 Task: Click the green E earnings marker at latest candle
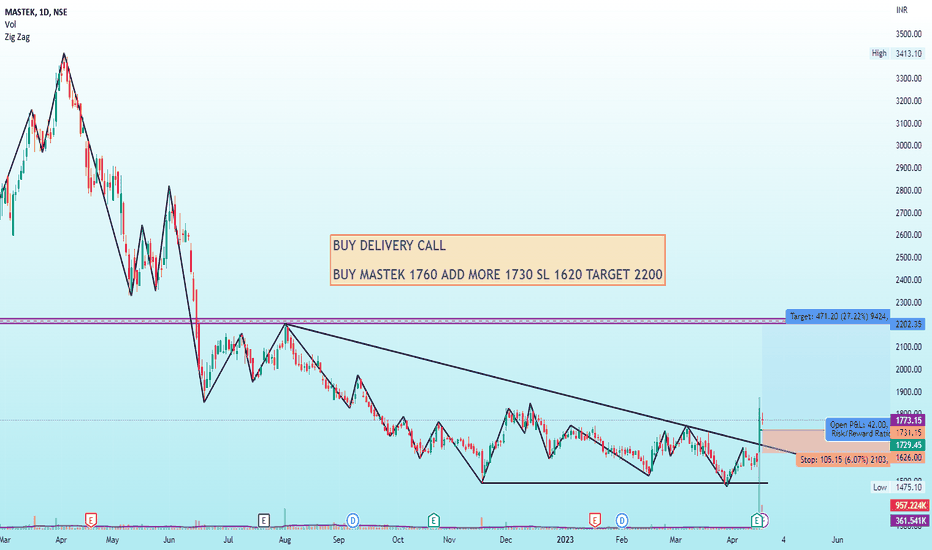[x=757, y=520]
